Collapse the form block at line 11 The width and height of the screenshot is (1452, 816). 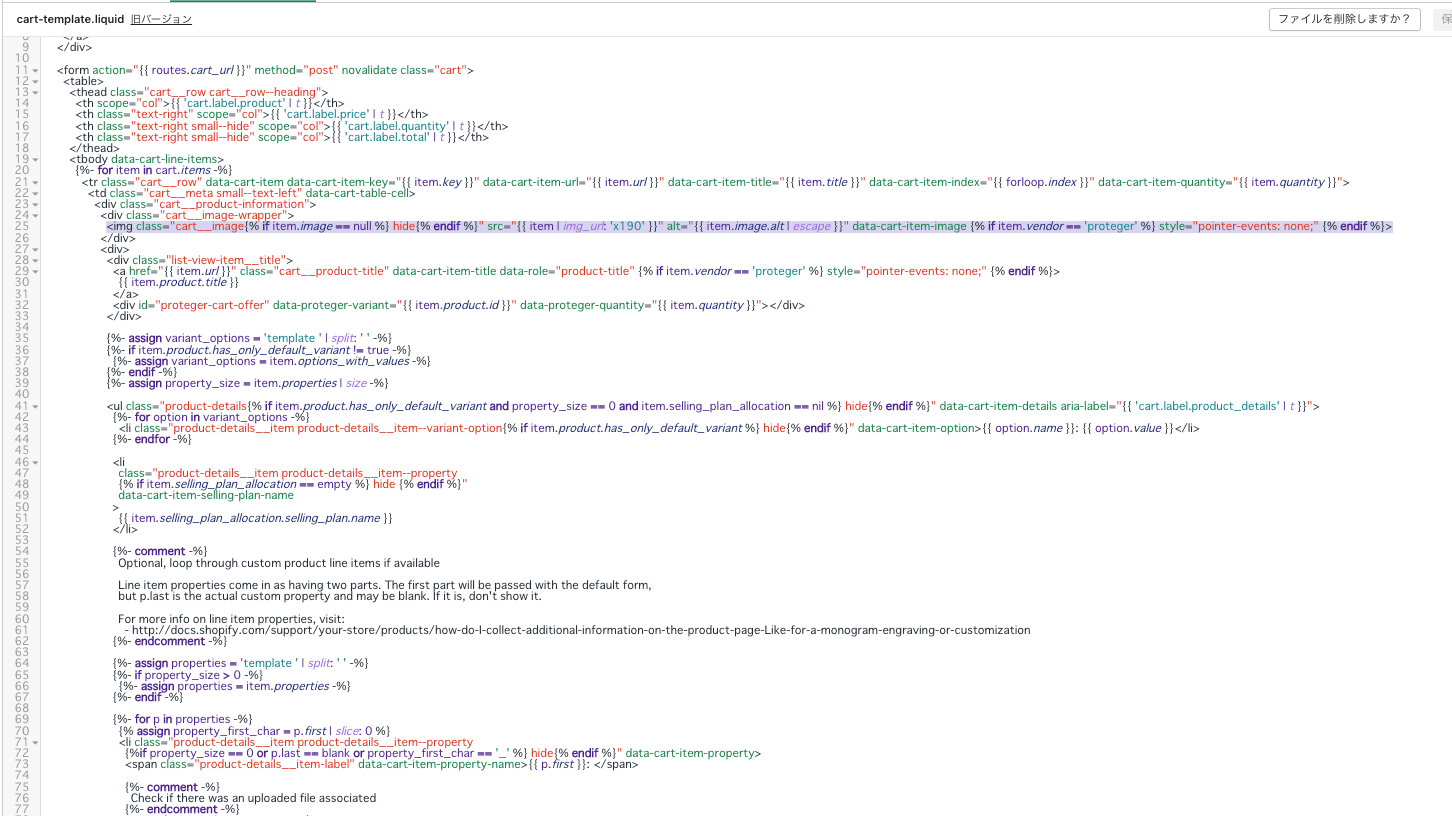point(35,71)
